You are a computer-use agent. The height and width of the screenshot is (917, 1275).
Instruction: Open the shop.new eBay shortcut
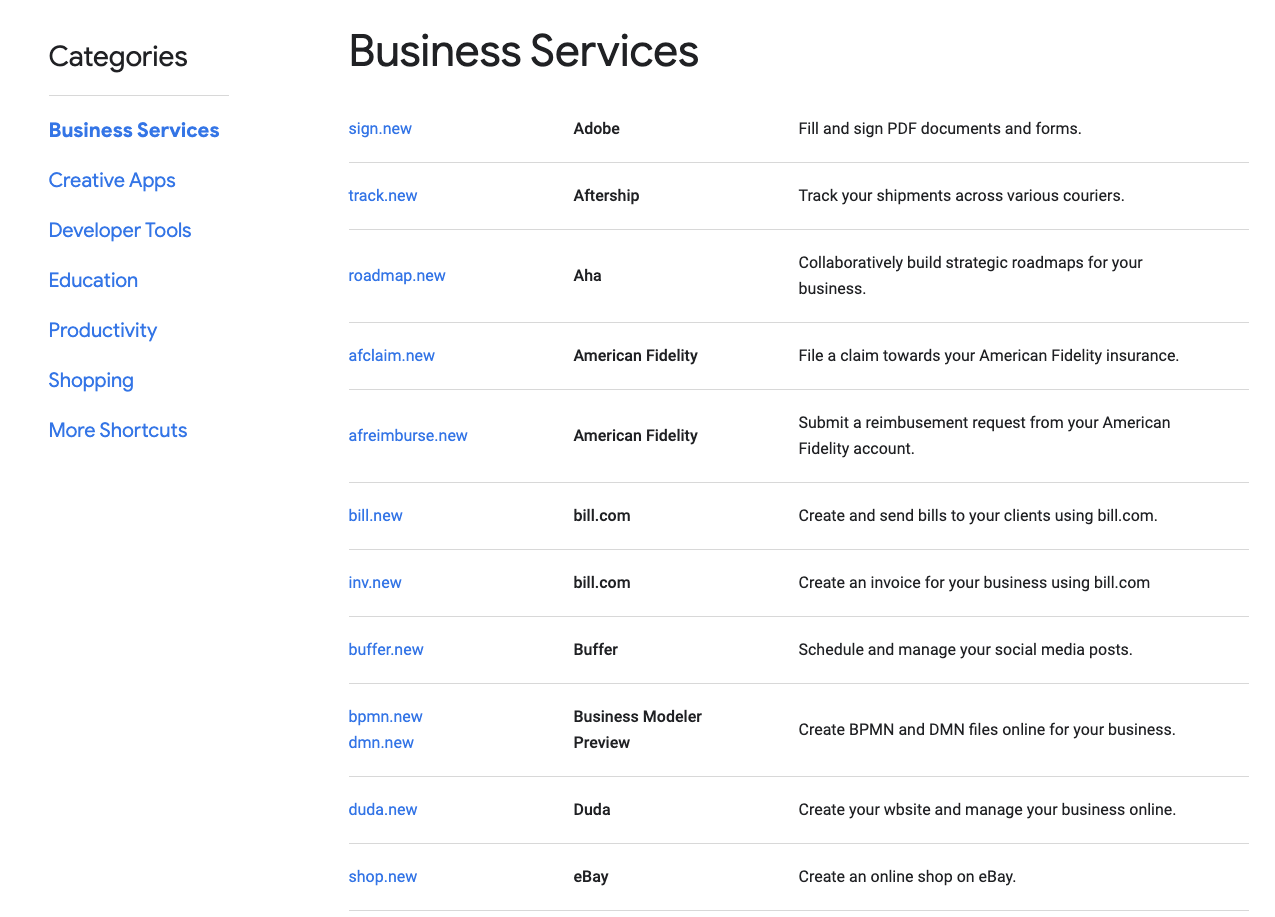click(383, 876)
